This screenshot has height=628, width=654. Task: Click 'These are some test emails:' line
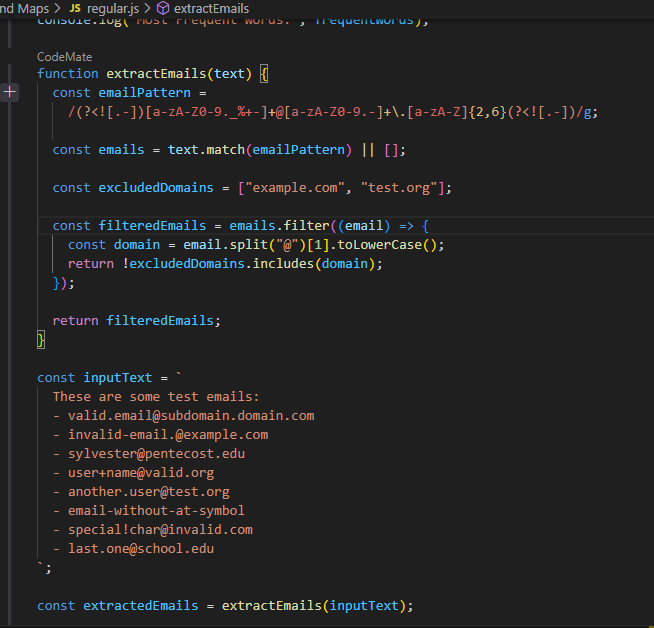pyautogui.click(x=156, y=397)
